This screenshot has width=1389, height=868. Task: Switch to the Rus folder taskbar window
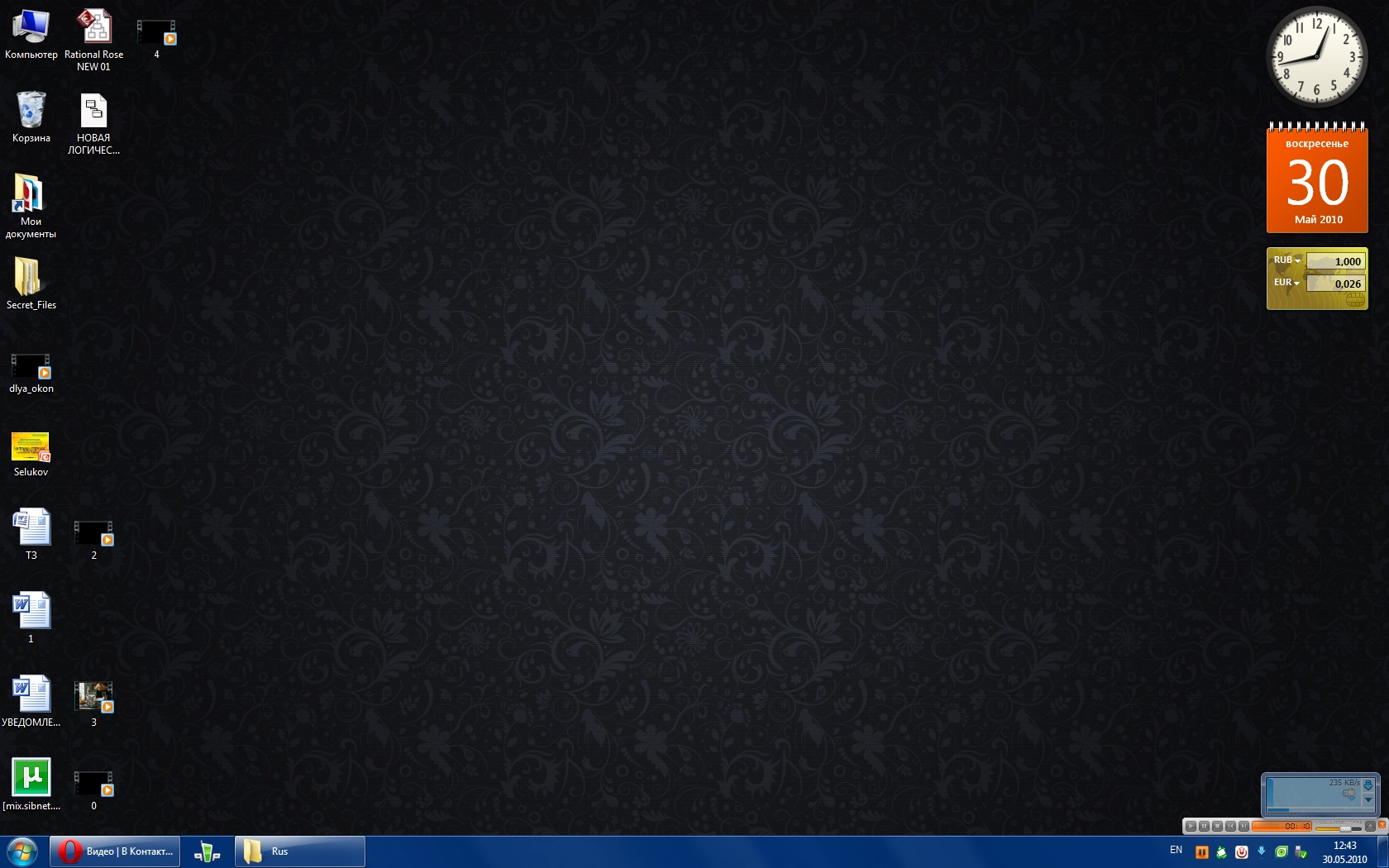pos(300,851)
